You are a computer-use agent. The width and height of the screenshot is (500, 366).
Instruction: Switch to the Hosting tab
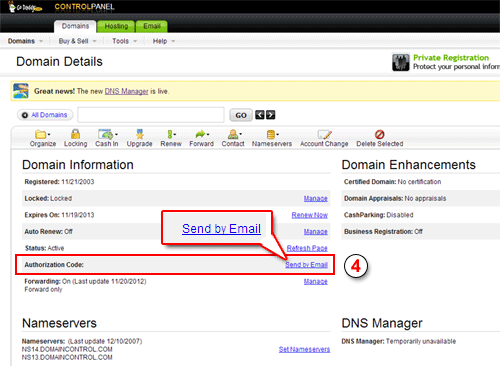pos(116,26)
